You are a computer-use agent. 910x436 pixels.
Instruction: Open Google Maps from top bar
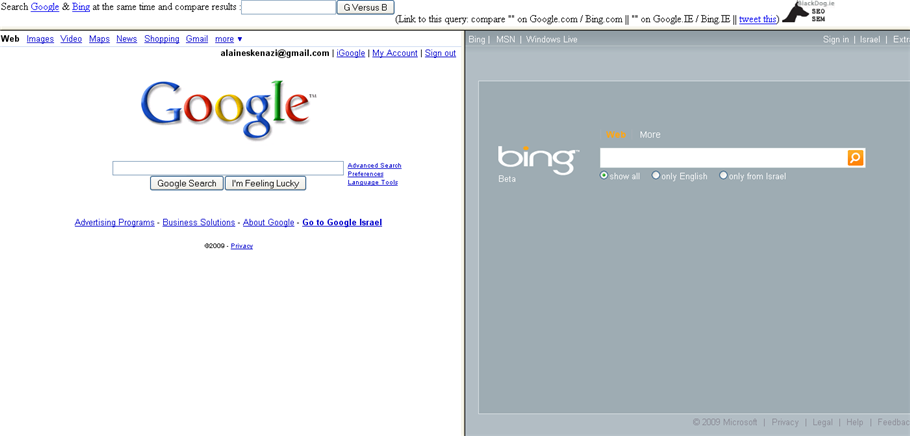pos(99,39)
